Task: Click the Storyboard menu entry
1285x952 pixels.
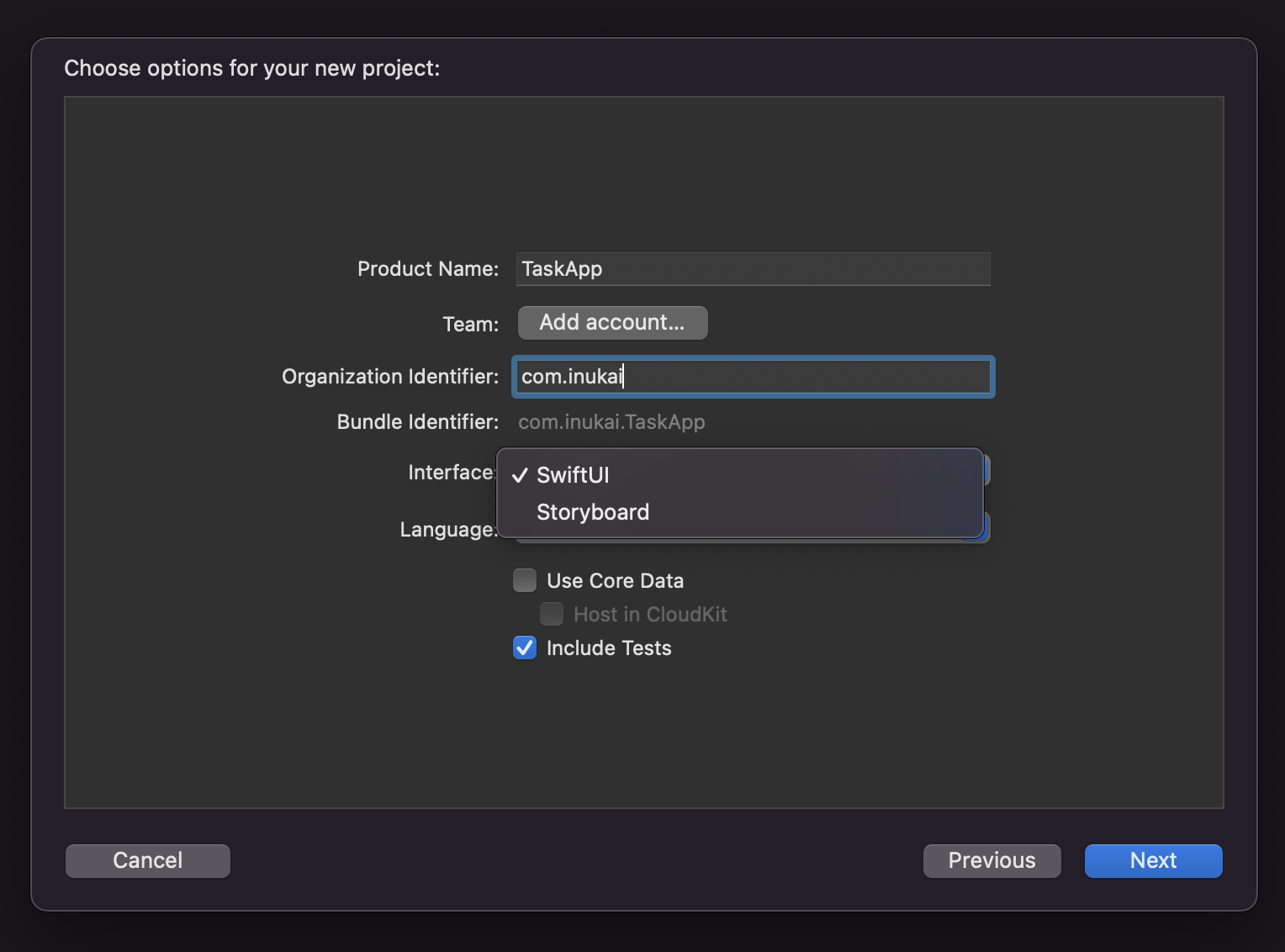Action: [x=593, y=511]
